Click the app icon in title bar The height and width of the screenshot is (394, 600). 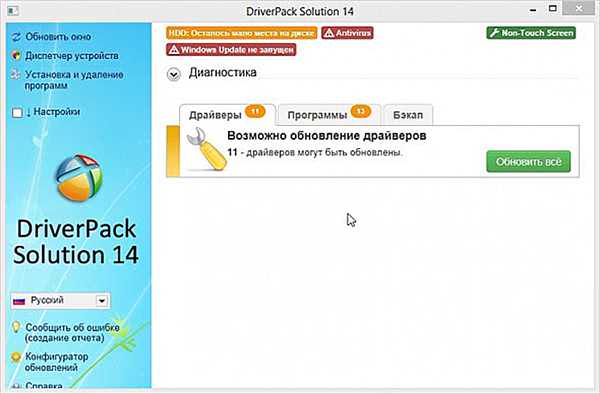(x=13, y=11)
